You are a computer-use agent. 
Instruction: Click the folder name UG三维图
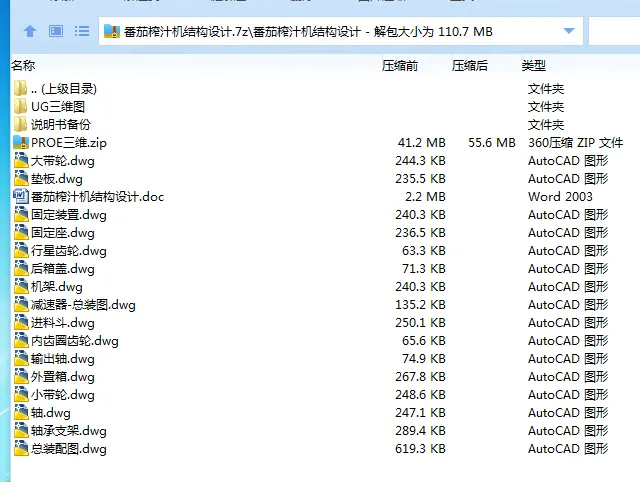click(58, 107)
